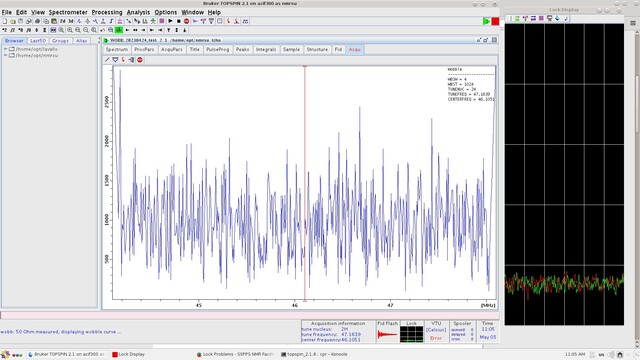640x360 pixels.
Task: Open topspin konsole window from taskbar
Action: 314,354
